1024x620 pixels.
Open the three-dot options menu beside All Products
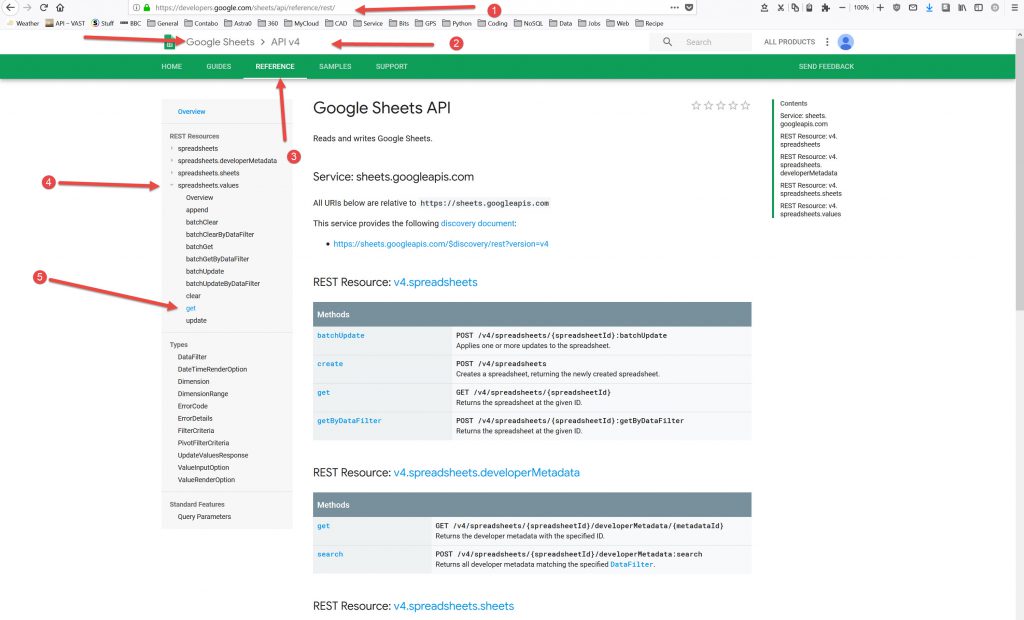827,42
